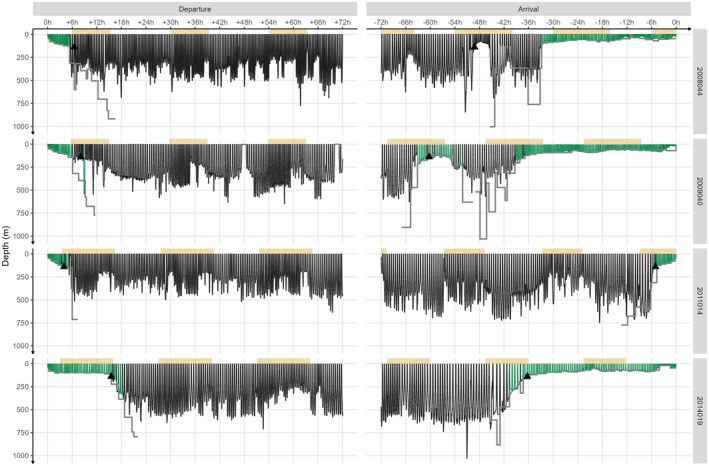Image resolution: width=709 pixels, height=466 pixels.
Task: Click the +42h tick label
Action: point(220,22)
